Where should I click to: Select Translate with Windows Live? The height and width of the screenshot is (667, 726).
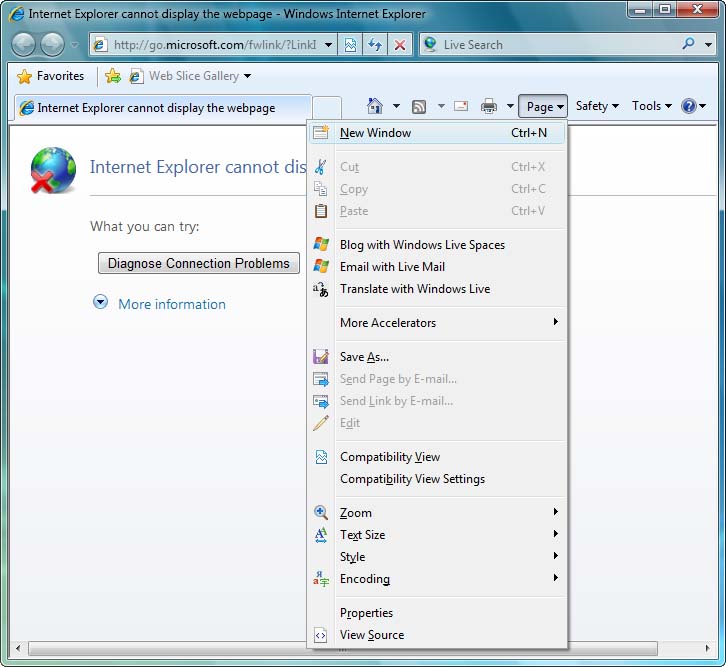pos(415,289)
